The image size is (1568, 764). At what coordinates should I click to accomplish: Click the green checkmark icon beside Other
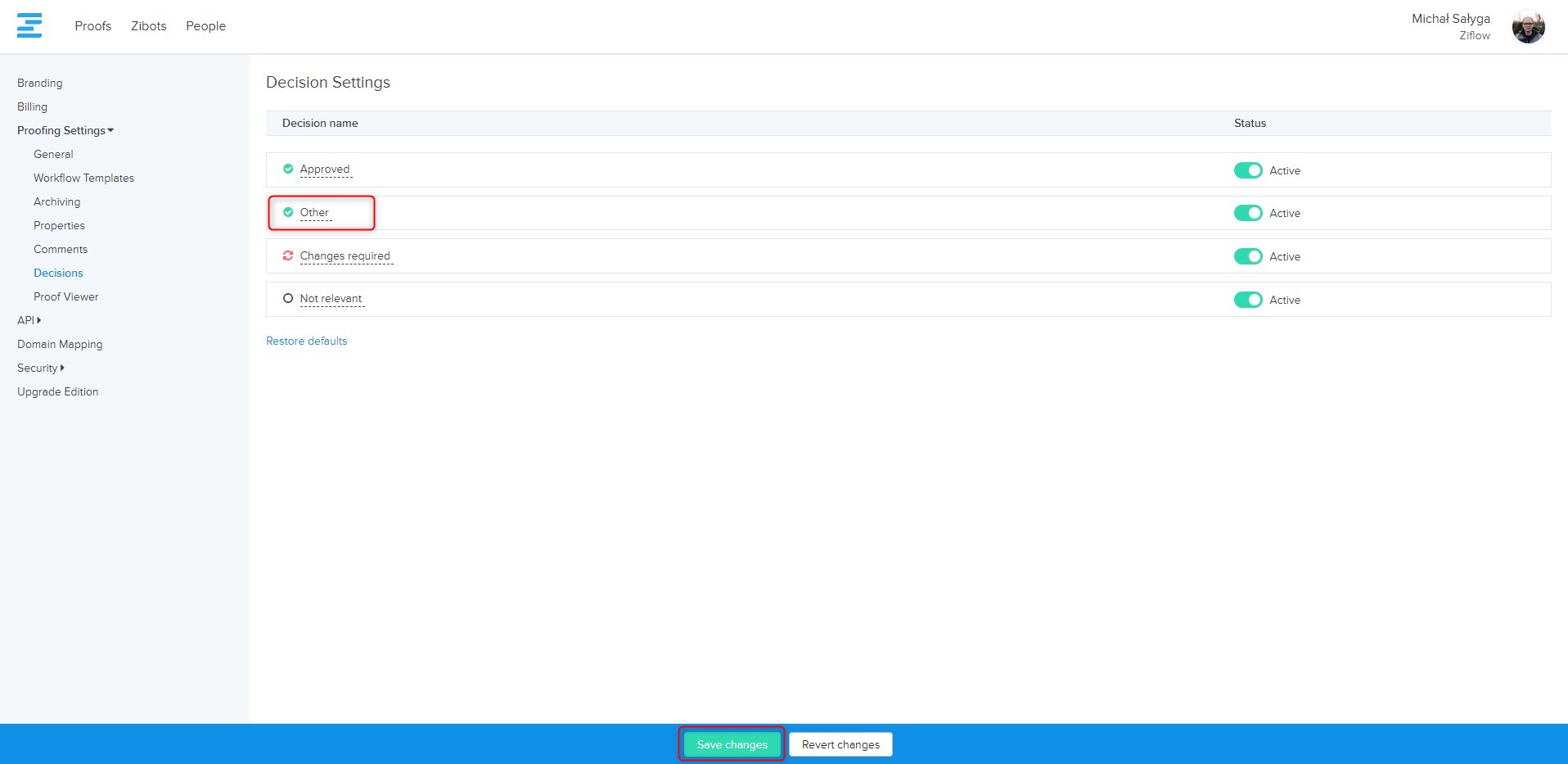point(288,212)
